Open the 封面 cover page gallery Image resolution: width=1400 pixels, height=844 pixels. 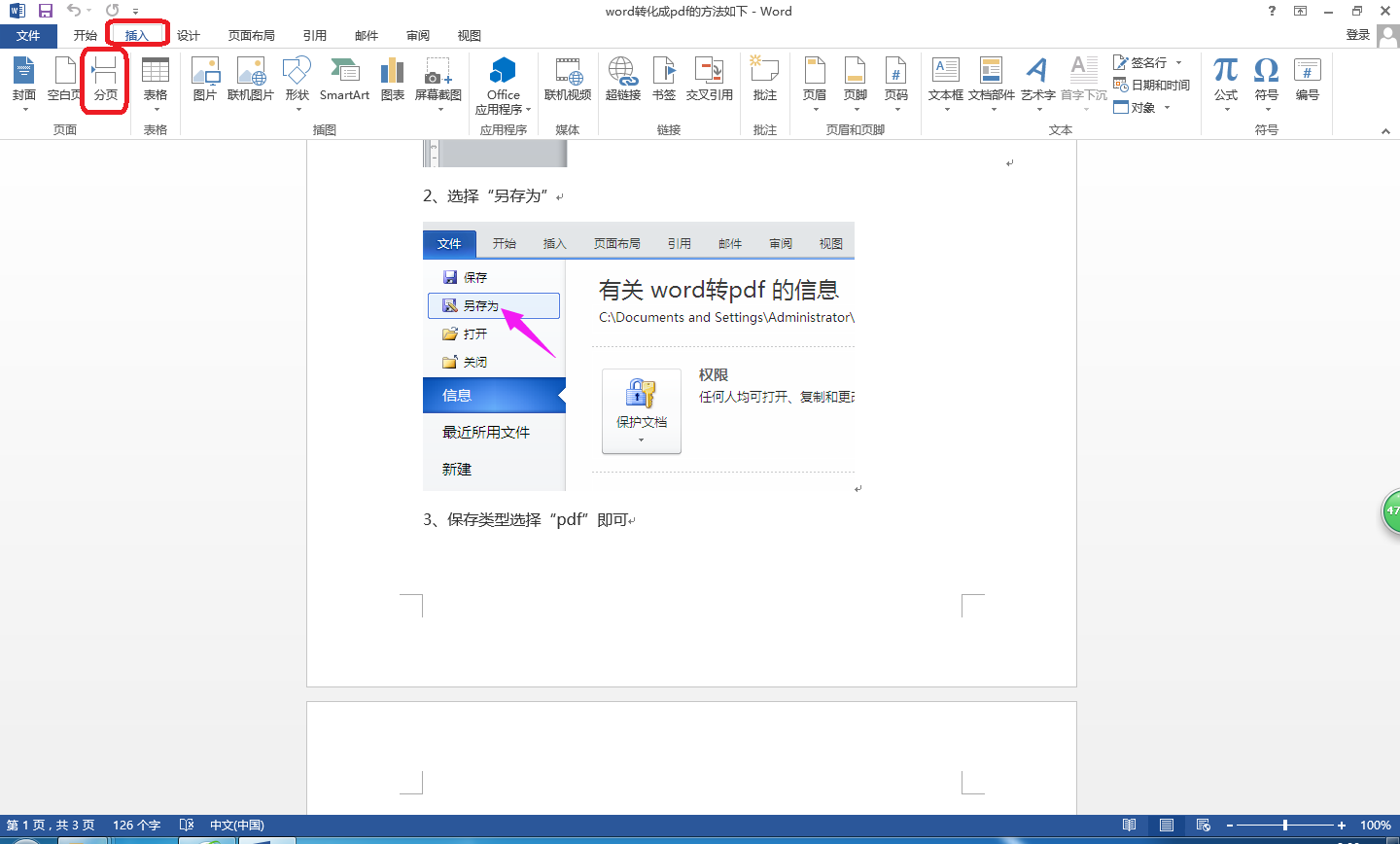pyautogui.click(x=24, y=84)
